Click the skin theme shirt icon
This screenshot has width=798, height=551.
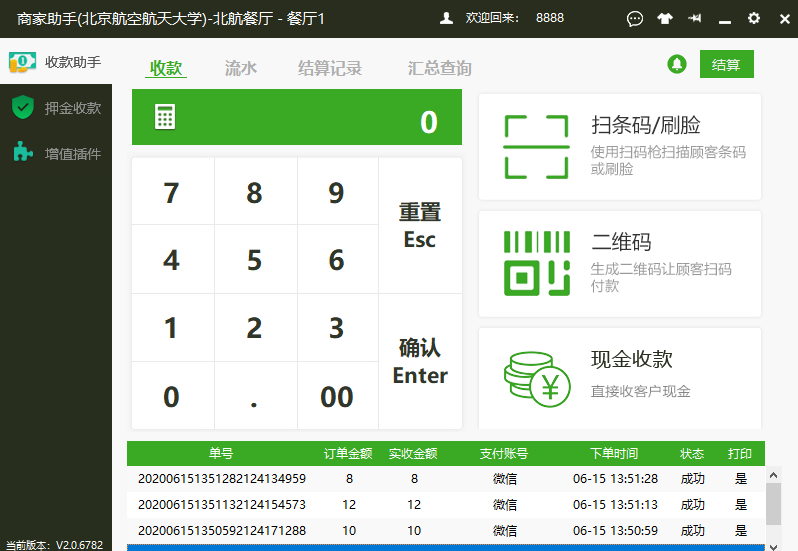(x=664, y=18)
